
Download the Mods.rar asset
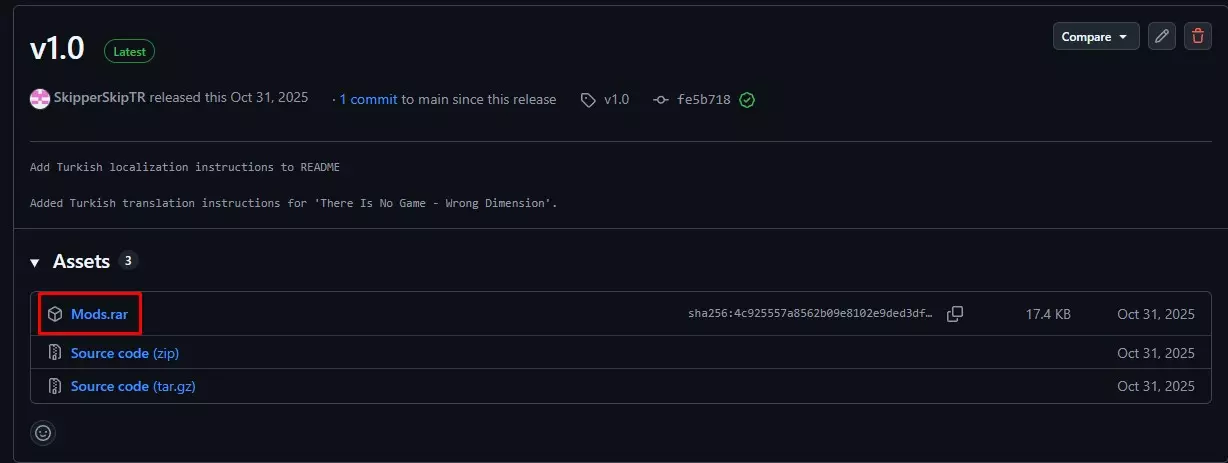tap(99, 314)
